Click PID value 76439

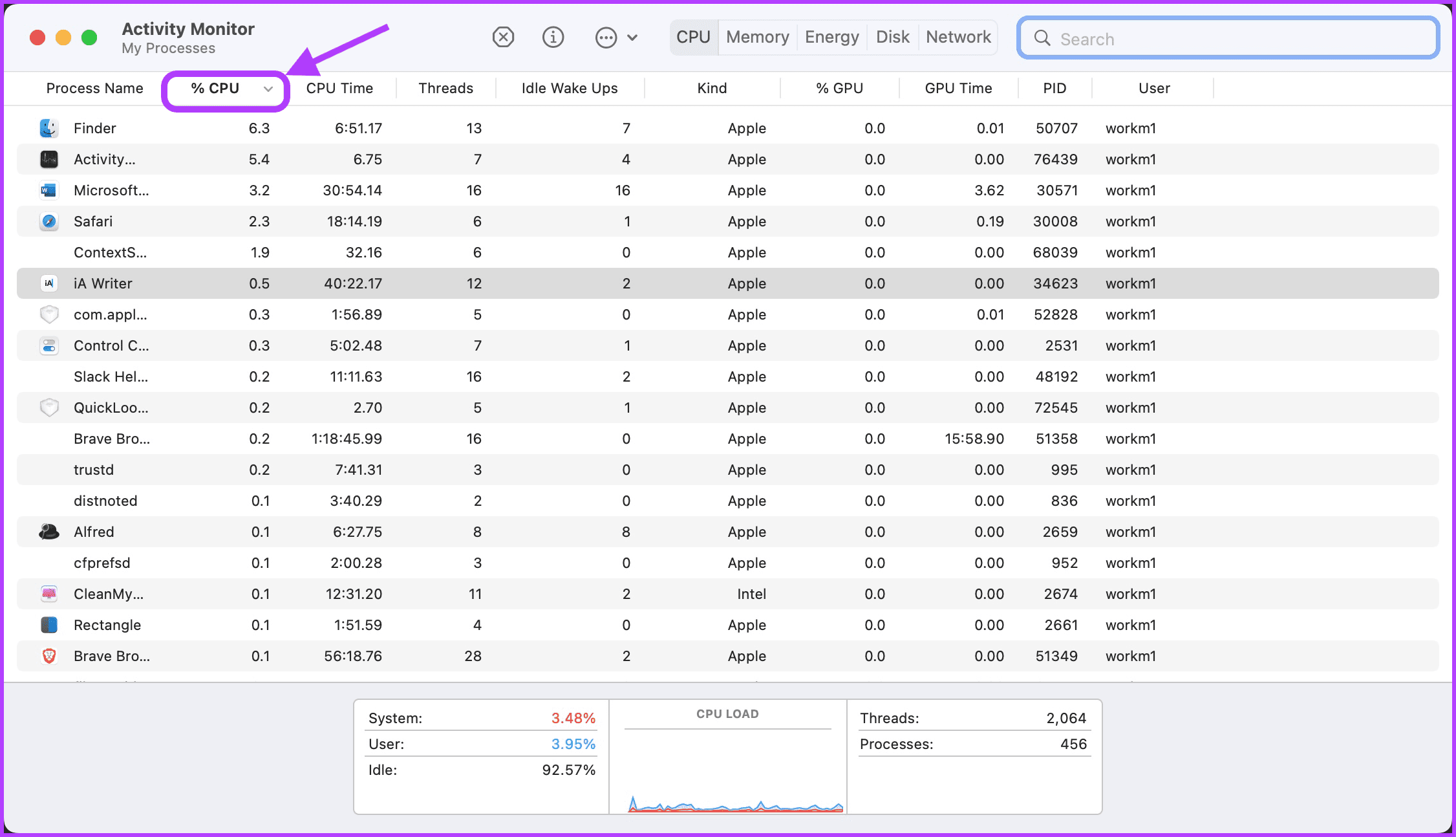(x=1055, y=159)
